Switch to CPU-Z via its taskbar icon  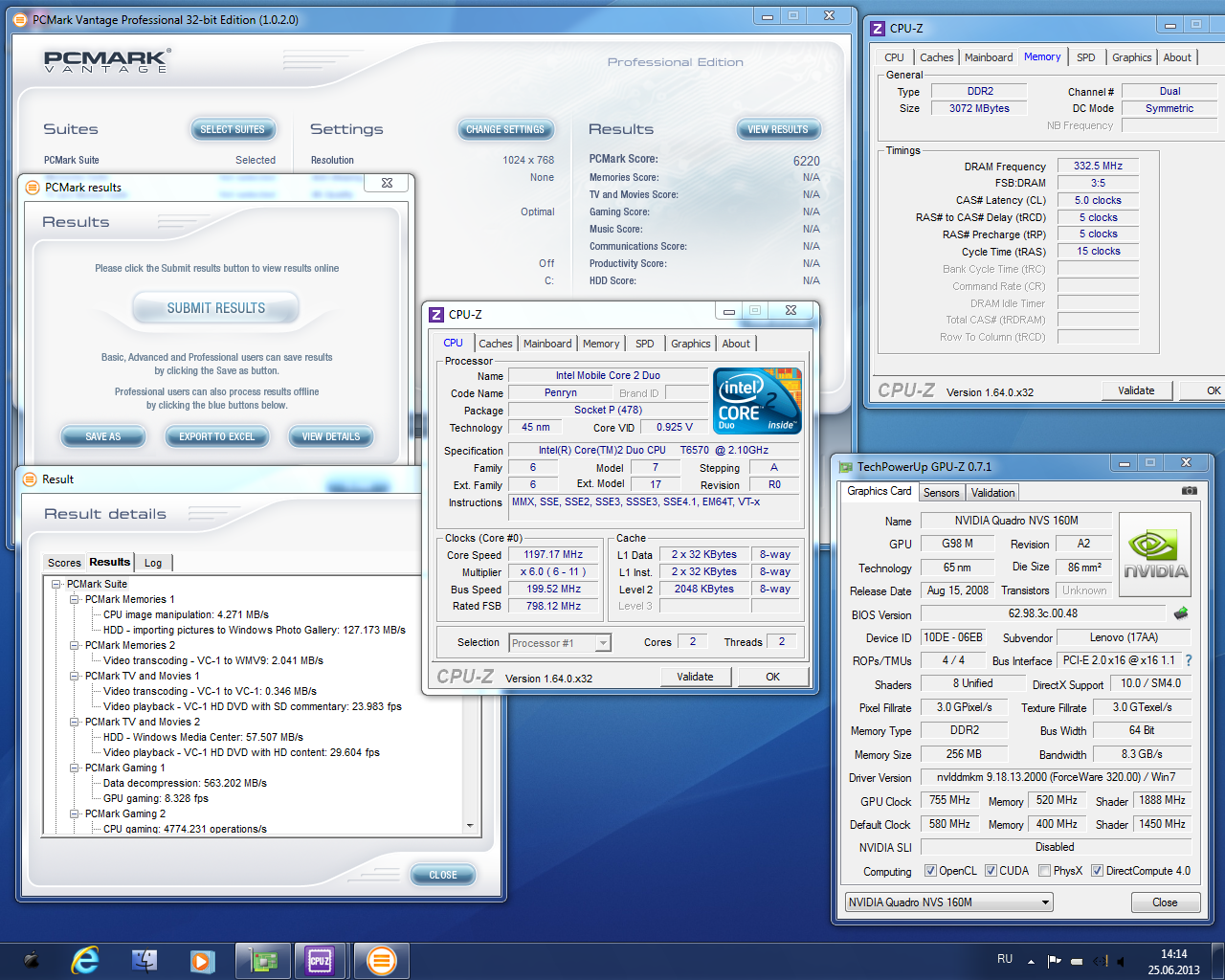tap(320, 960)
